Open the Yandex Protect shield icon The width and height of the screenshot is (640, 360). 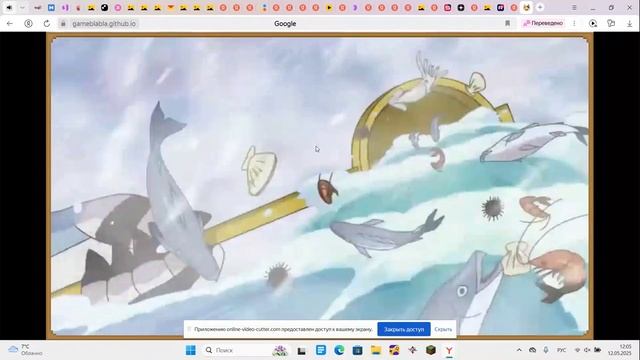point(29,24)
